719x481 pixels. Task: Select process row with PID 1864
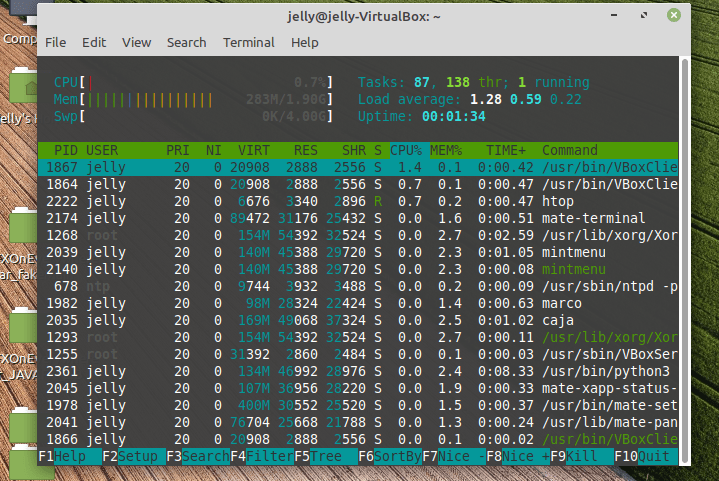(x=358, y=184)
